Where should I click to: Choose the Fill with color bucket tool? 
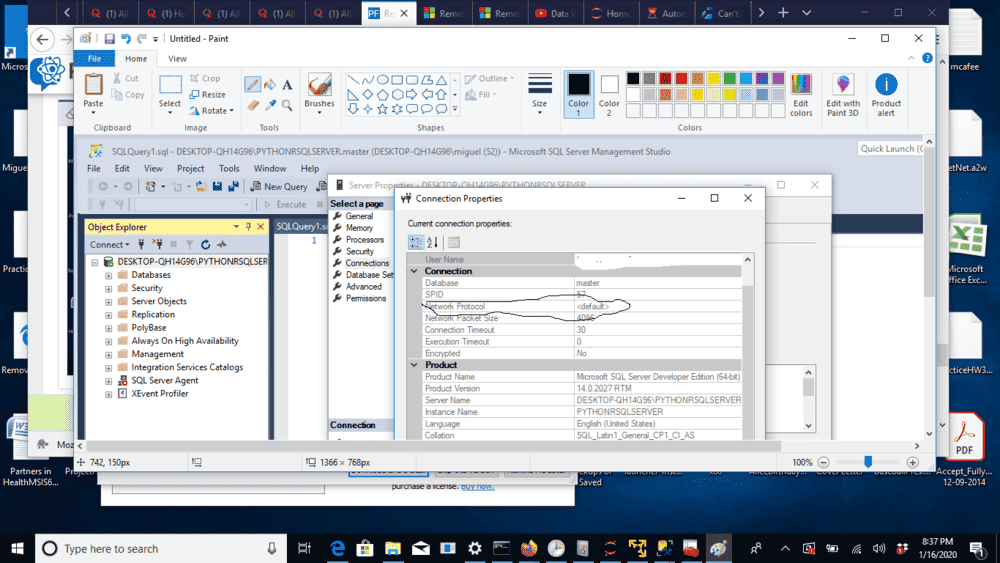270,85
